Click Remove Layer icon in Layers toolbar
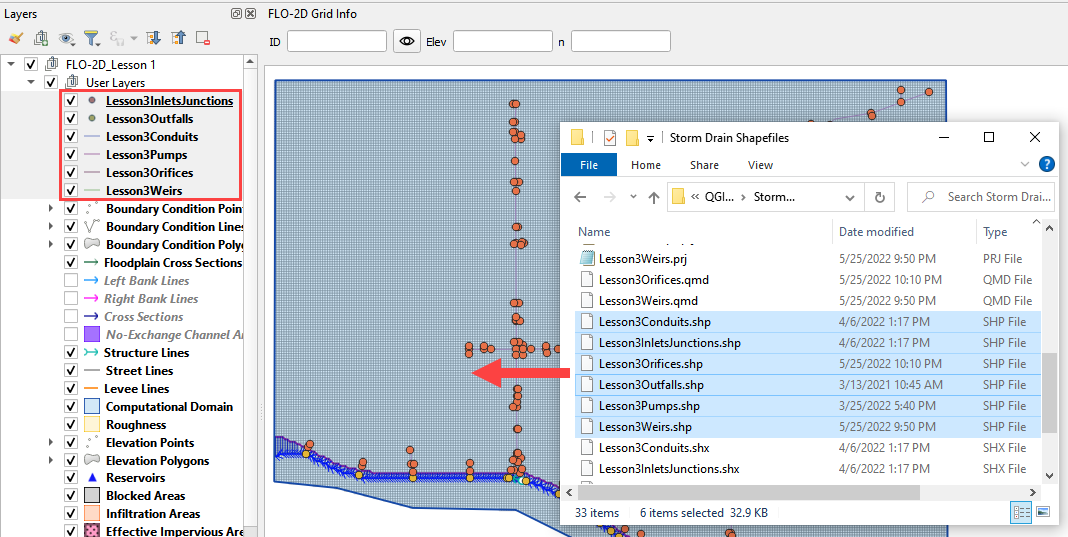Image resolution: width=1068 pixels, height=537 pixels. (203, 39)
